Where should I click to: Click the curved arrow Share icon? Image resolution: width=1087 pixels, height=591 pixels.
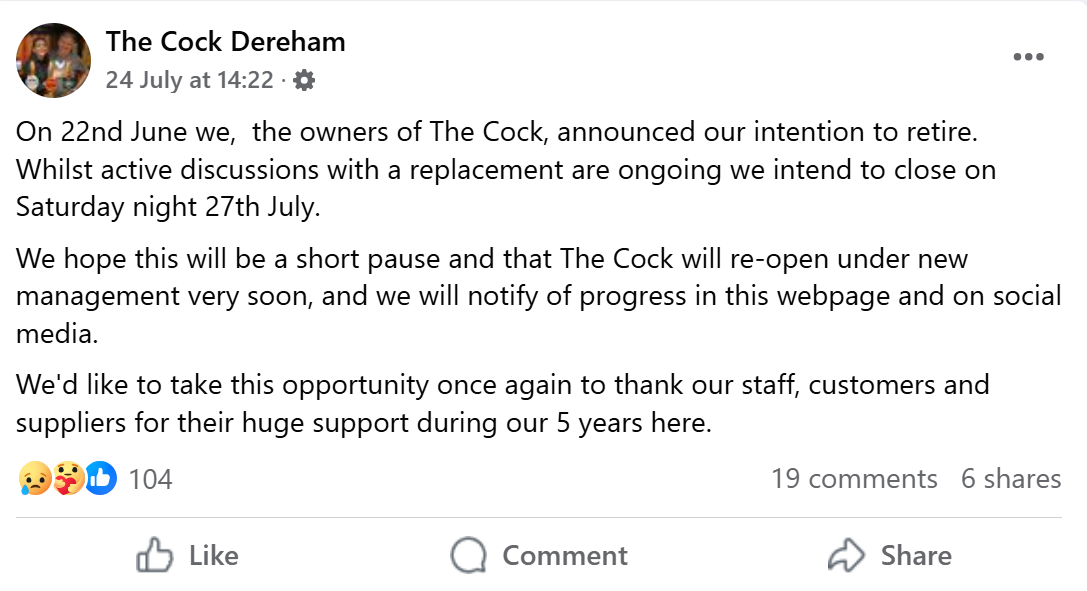(847, 556)
